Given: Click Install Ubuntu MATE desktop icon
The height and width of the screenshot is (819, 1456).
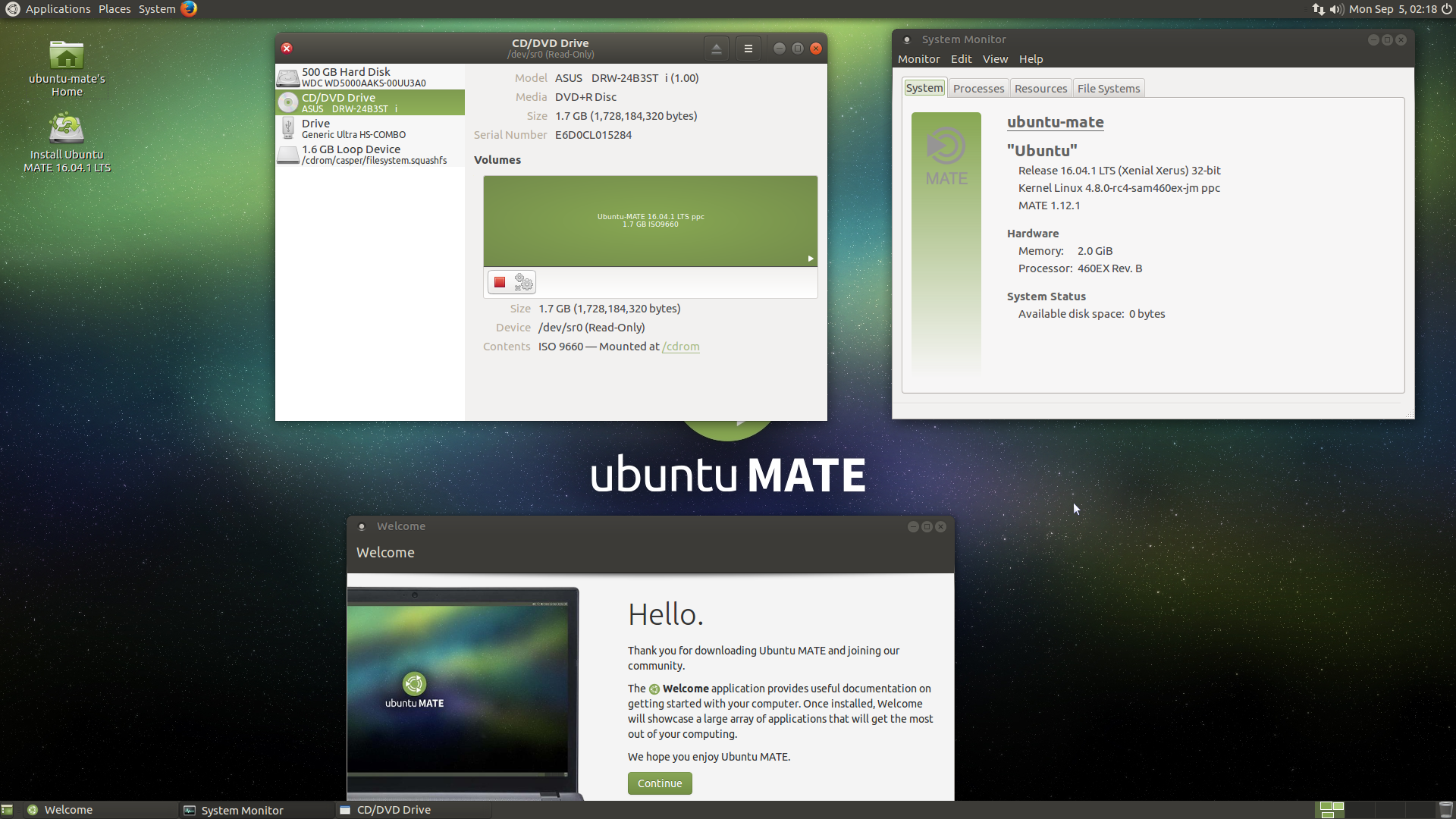Looking at the screenshot, I should [67, 143].
